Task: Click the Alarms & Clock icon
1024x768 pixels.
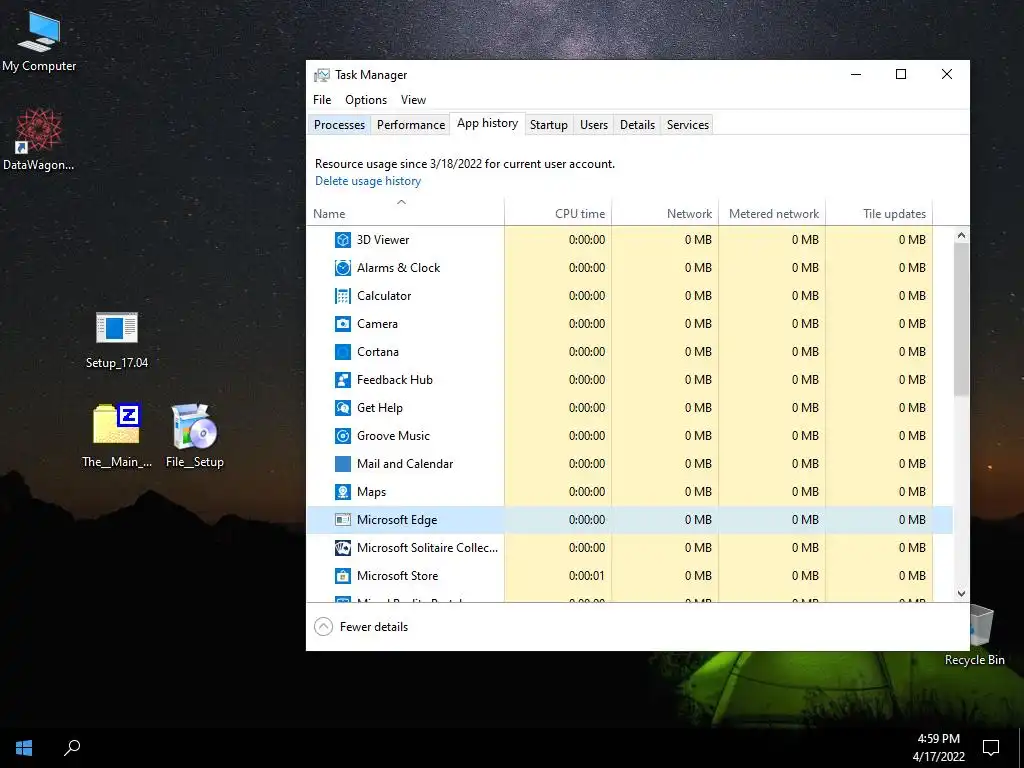Action: pos(343,268)
